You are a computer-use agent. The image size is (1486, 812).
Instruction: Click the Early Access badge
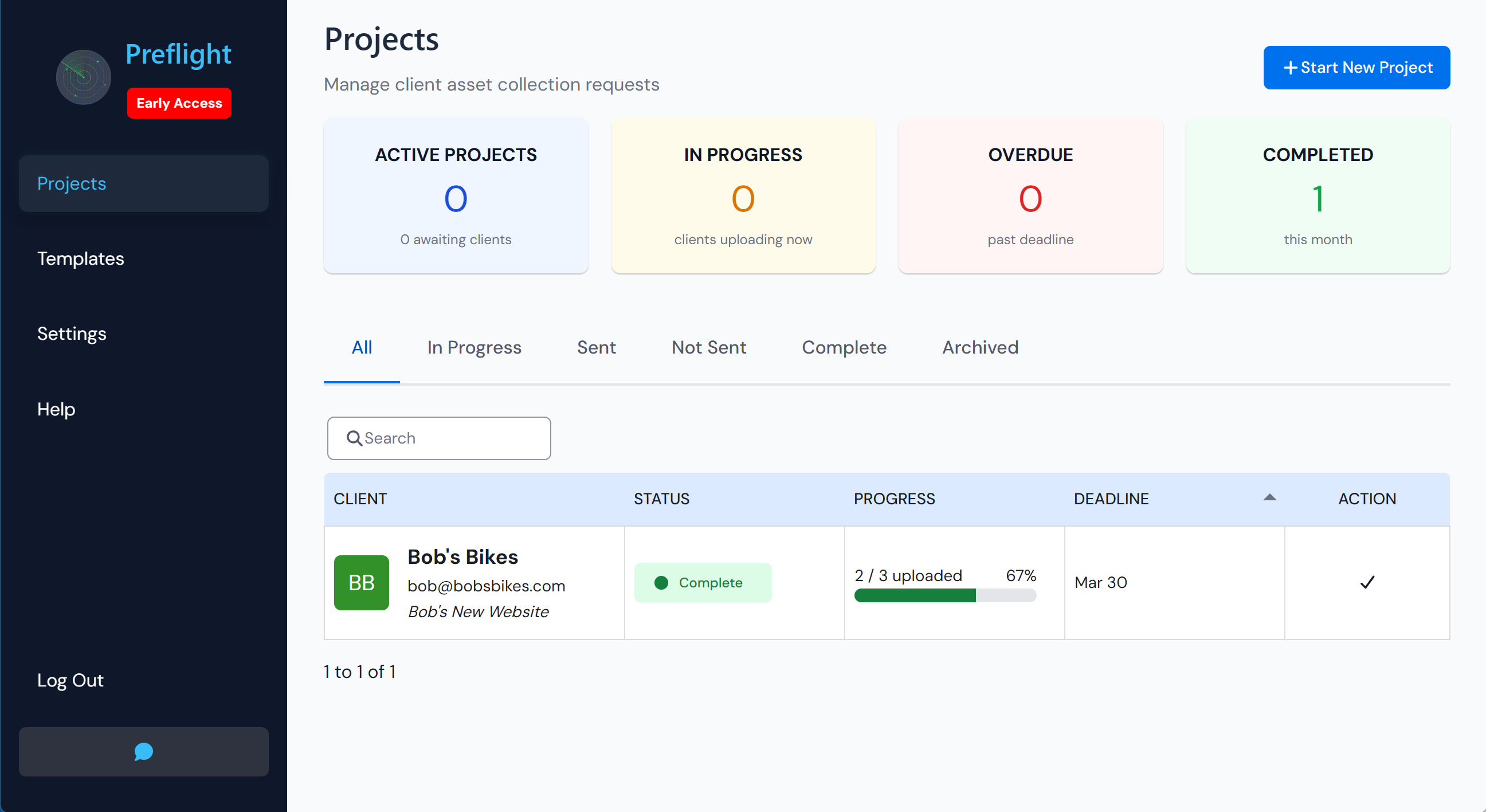click(x=179, y=103)
